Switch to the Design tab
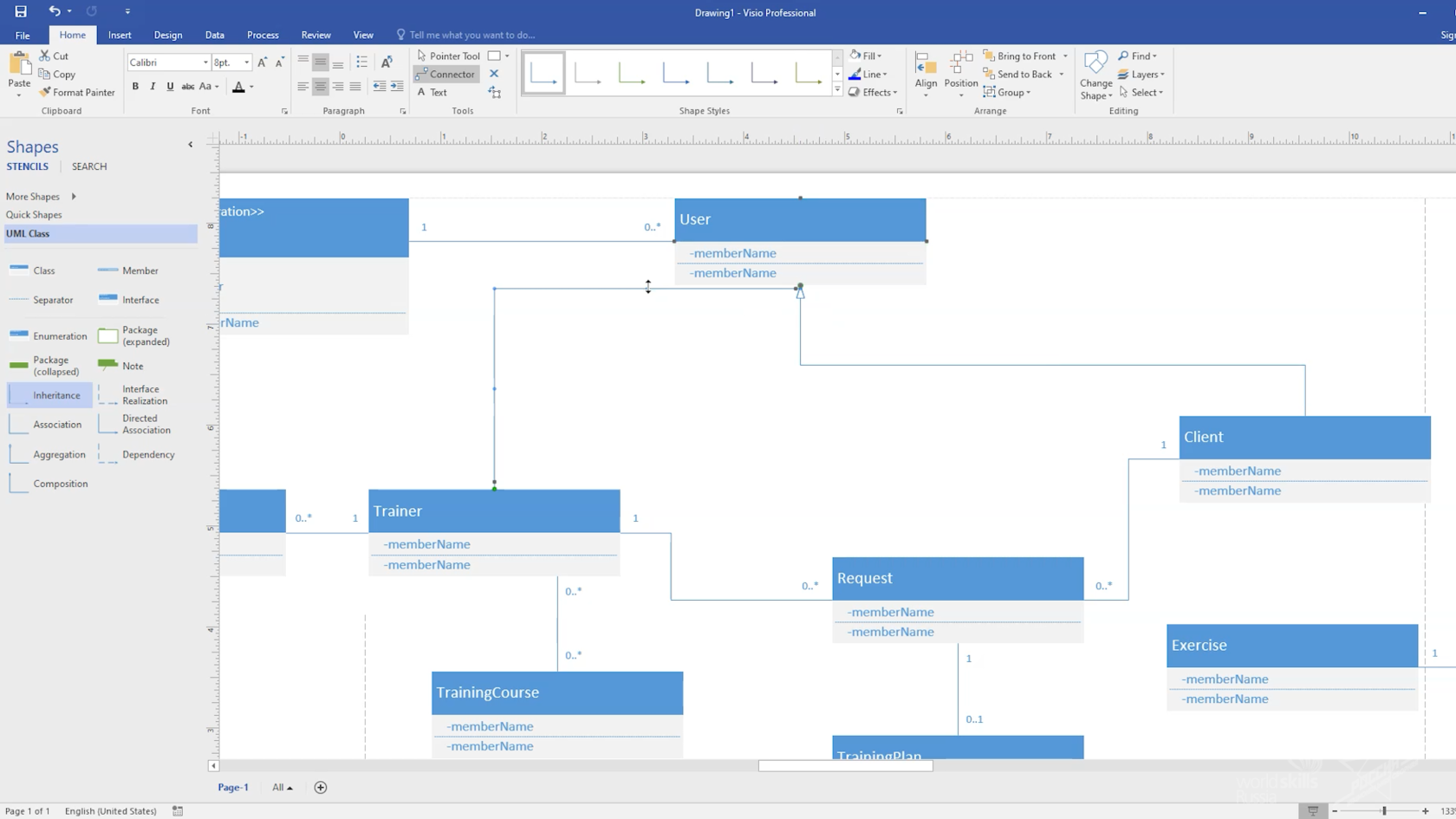The height and width of the screenshot is (819, 1456). click(x=168, y=35)
